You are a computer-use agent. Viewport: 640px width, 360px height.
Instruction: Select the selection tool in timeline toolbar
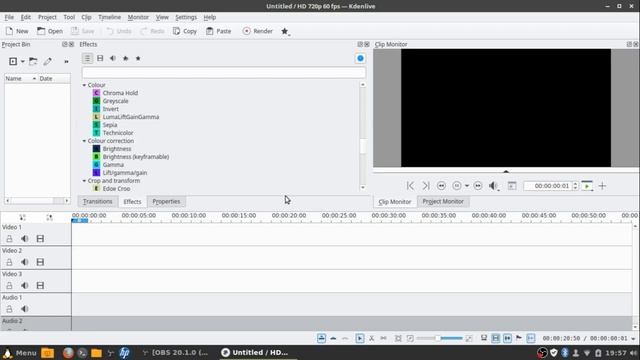coord(360,338)
